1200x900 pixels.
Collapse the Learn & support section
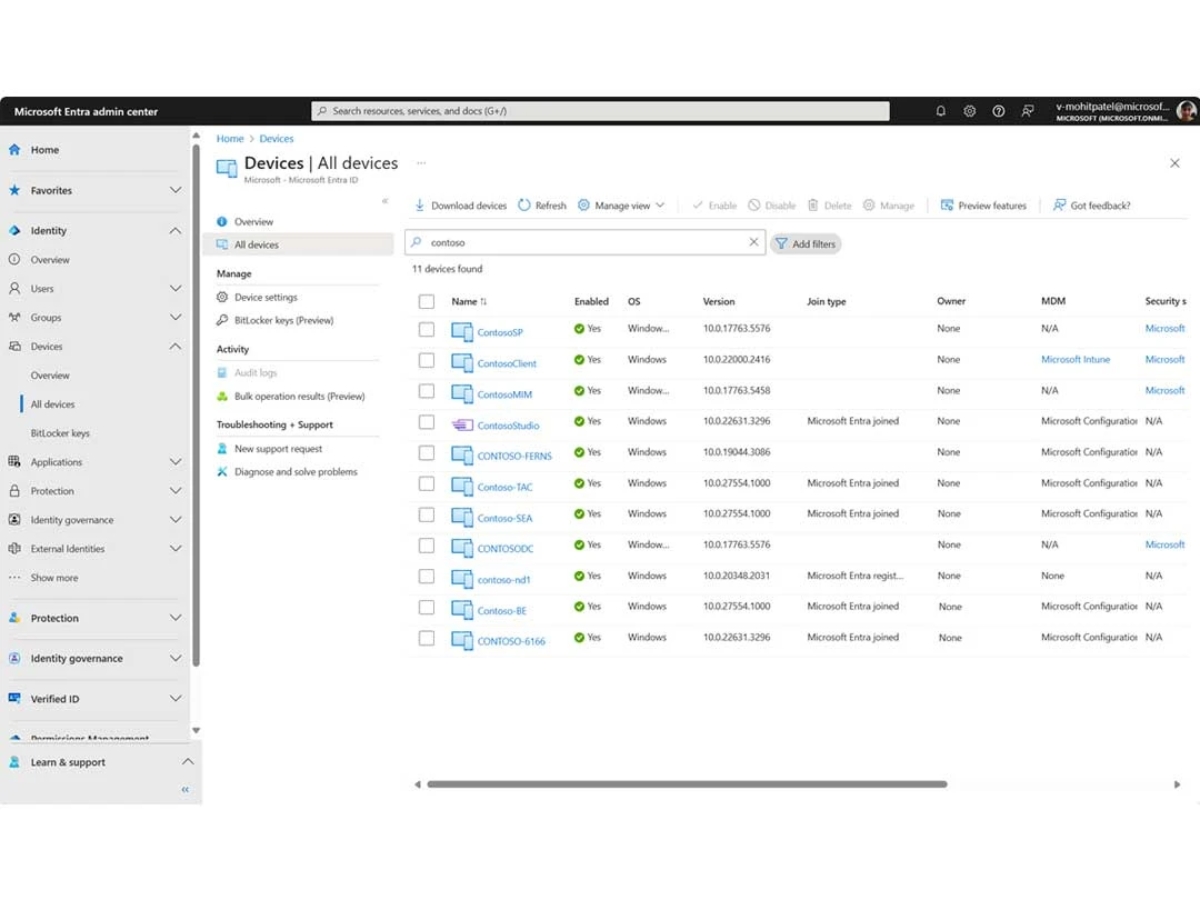pos(187,762)
